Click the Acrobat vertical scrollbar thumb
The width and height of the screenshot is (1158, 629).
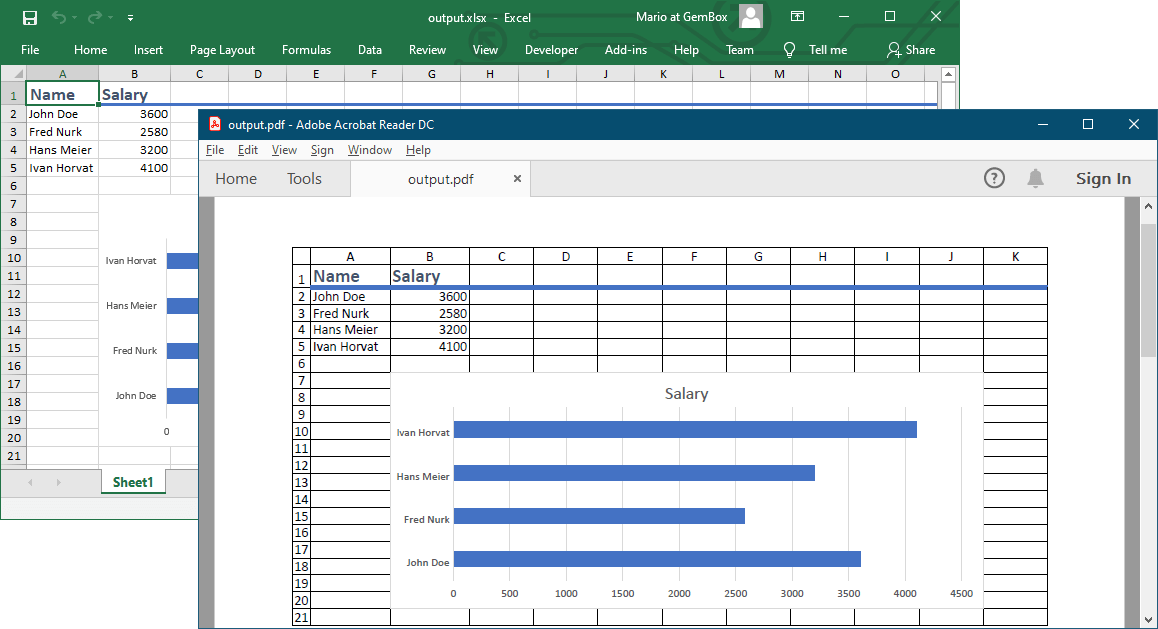click(1148, 290)
